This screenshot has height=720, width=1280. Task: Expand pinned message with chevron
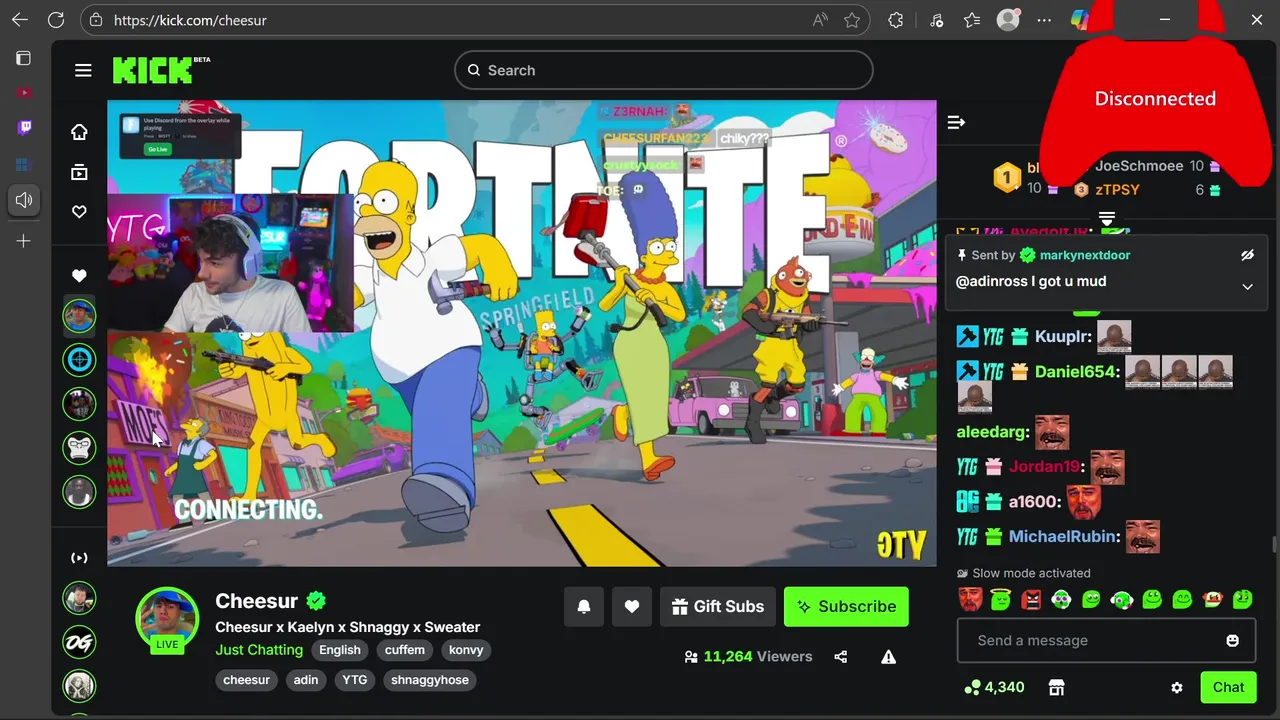click(x=1247, y=287)
